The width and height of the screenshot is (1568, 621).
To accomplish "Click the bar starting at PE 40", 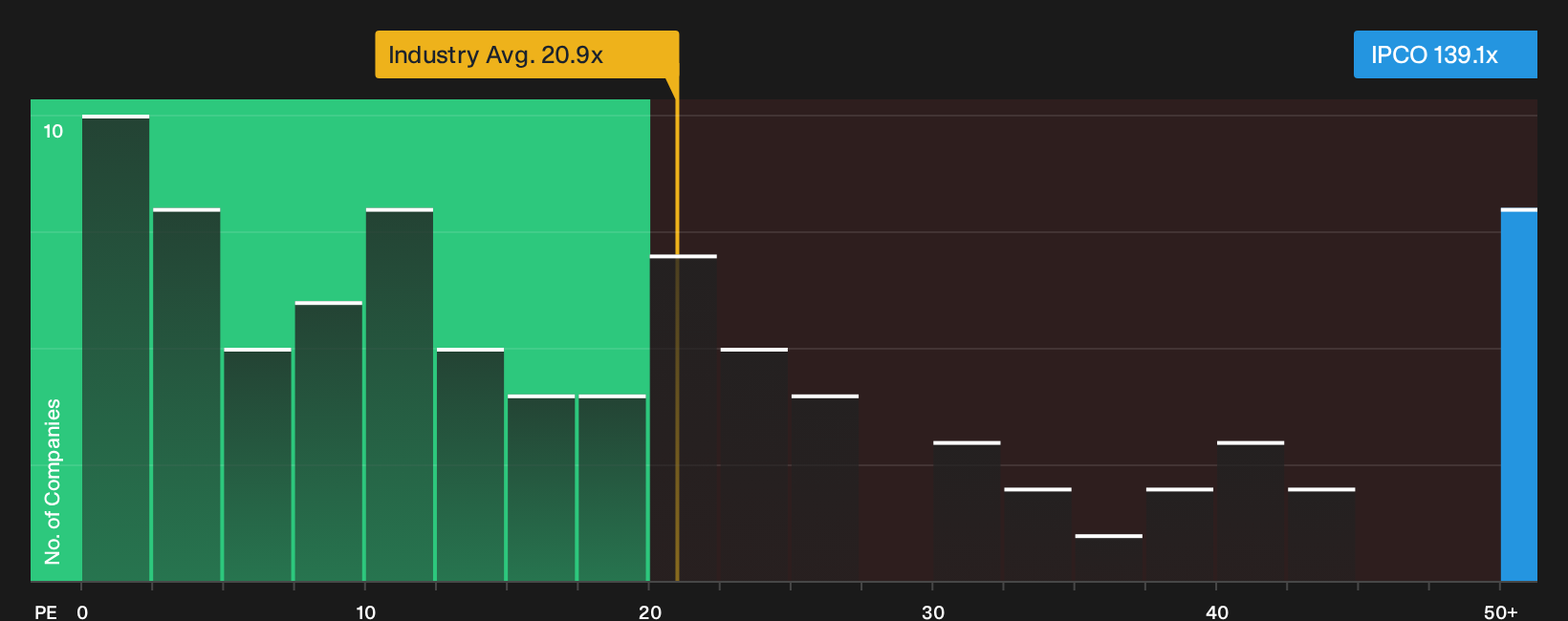I will (1251, 511).
